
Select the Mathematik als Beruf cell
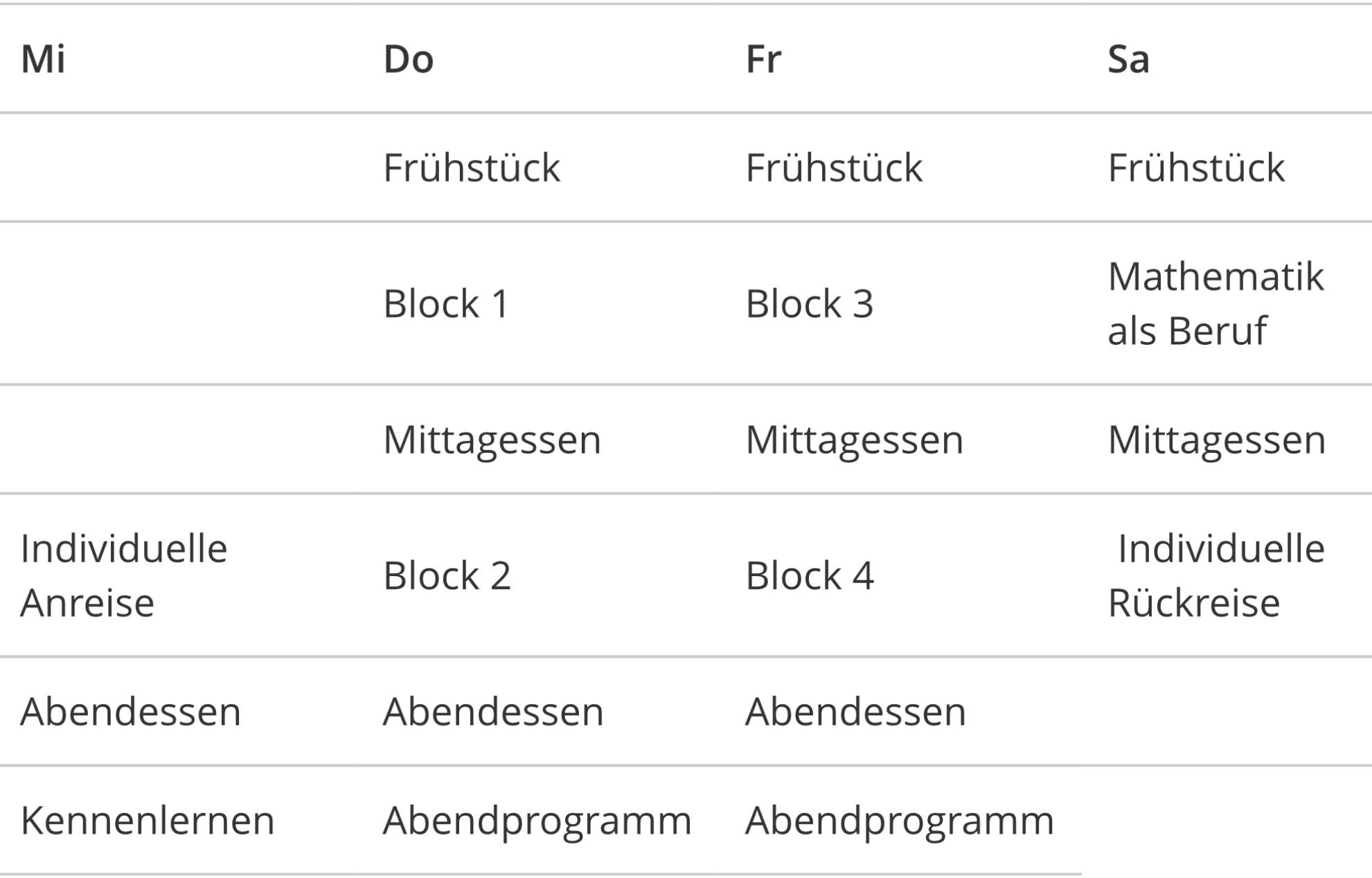click(1216, 303)
